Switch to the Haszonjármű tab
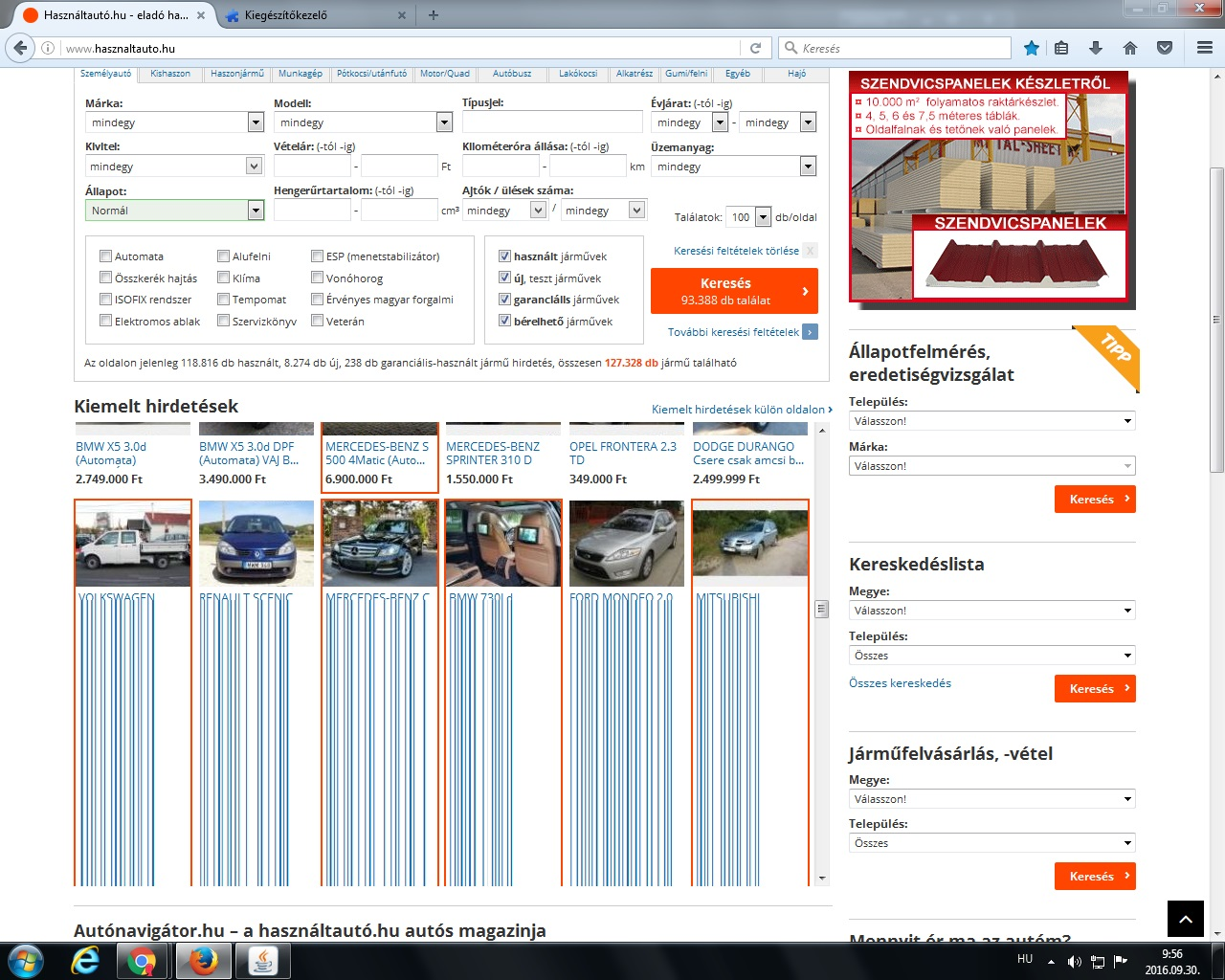This screenshot has width=1225, height=980. pos(236,74)
